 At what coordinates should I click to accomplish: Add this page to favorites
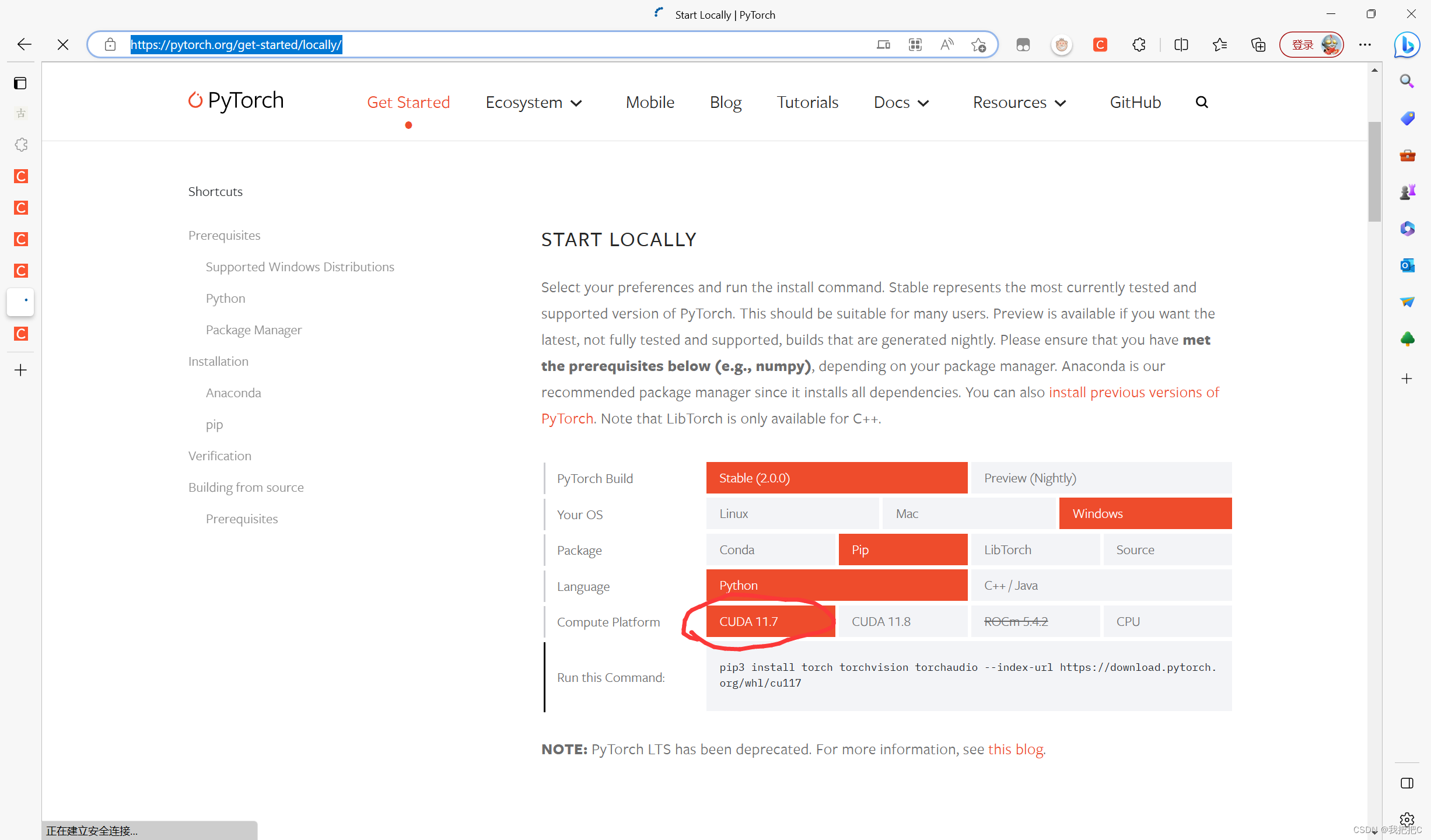click(x=978, y=44)
